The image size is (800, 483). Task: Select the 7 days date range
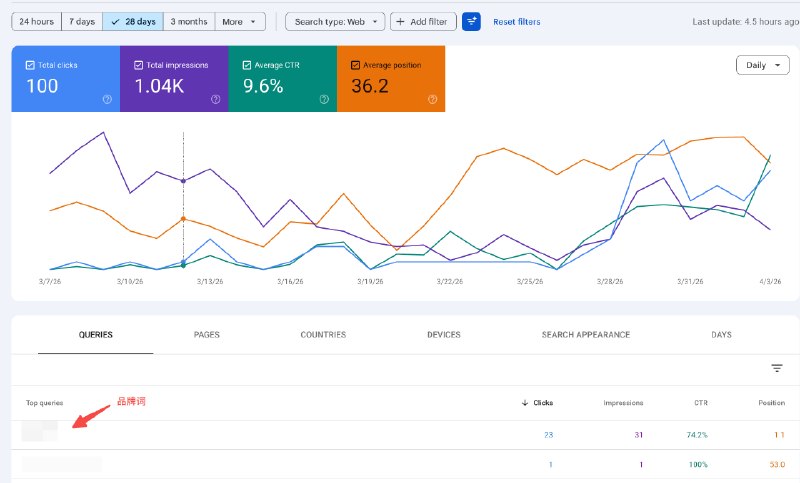(x=82, y=21)
